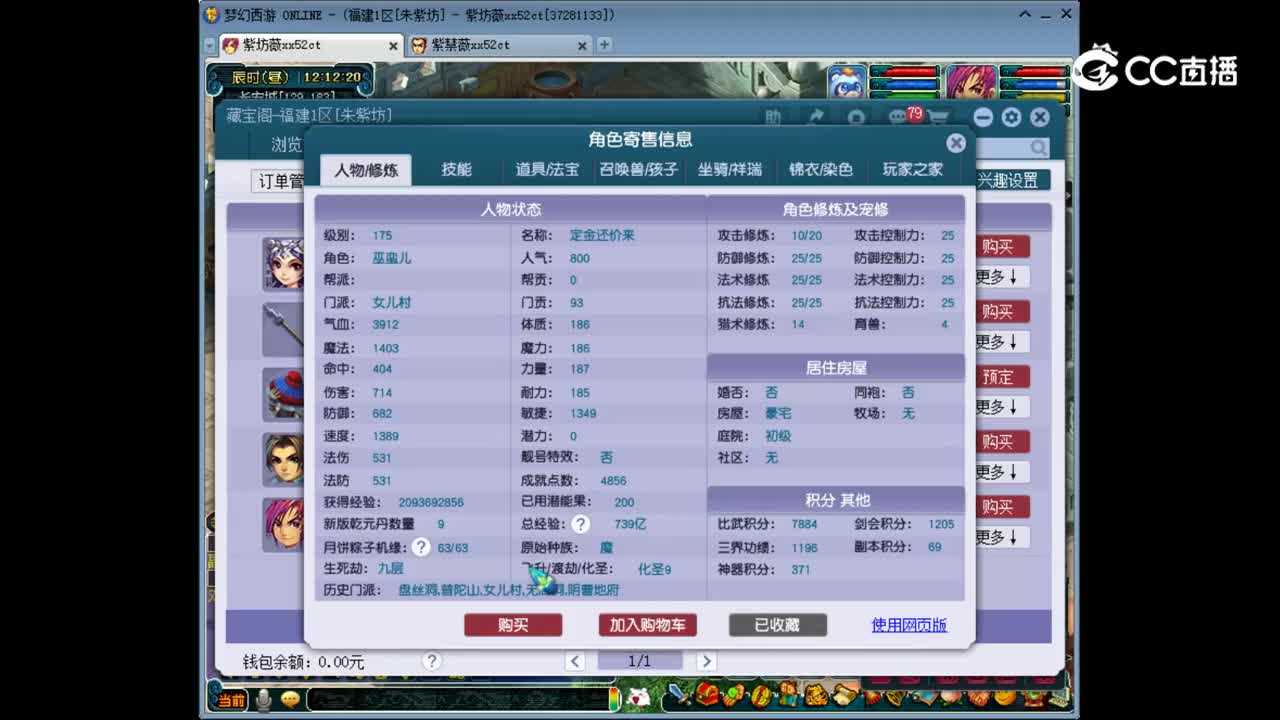Viewport: 1280px width, 720px height.
Task: Switch to the 人物/修炼 tab
Action: point(366,170)
